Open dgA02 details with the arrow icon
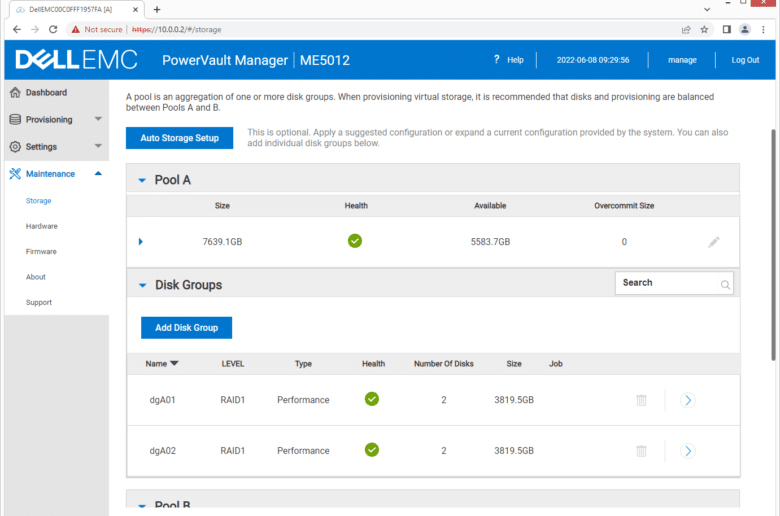This screenshot has height=516, width=780. coord(688,451)
